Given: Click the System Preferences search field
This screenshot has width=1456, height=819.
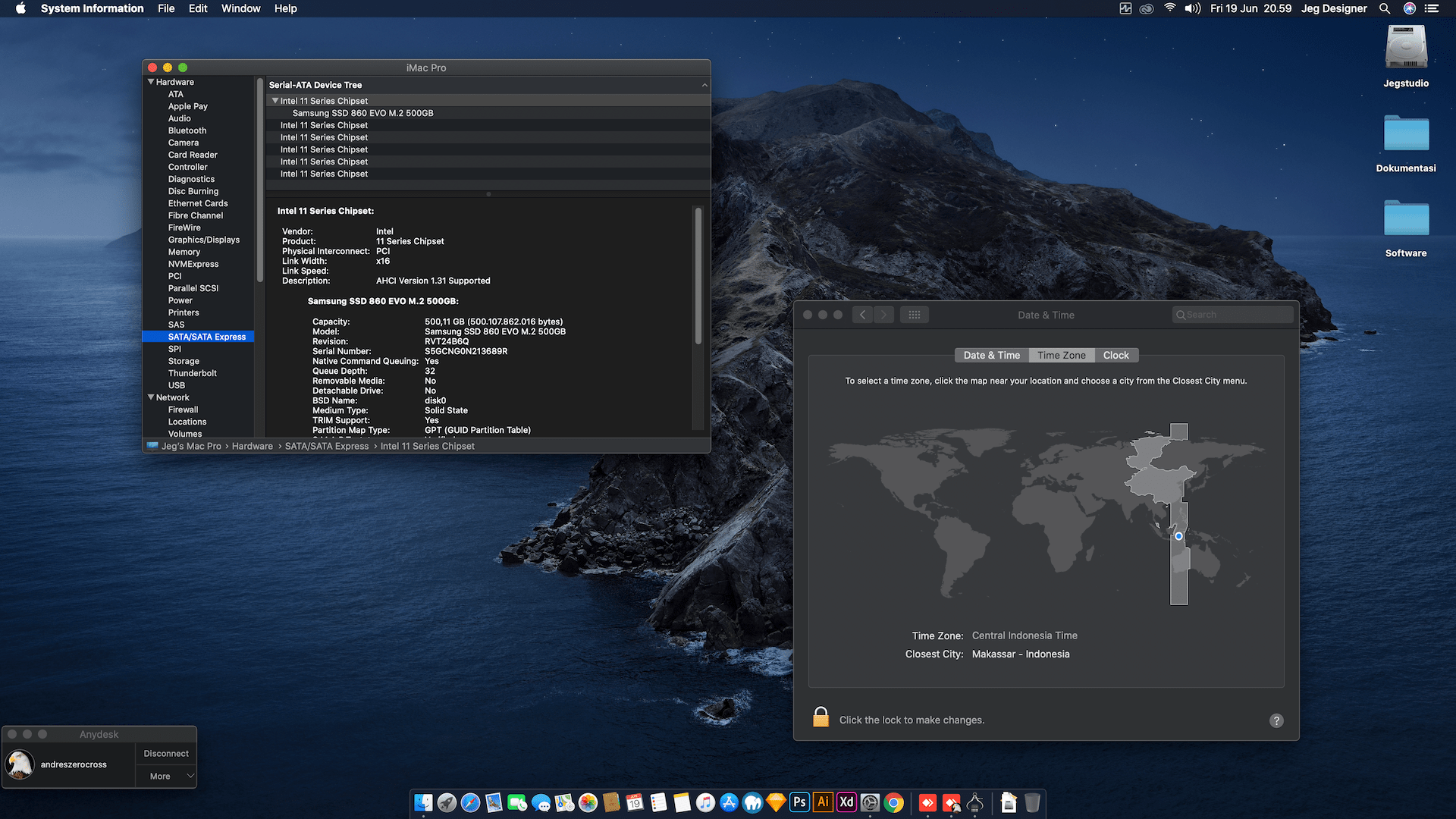Looking at the screenshot, I should 1232,315.
